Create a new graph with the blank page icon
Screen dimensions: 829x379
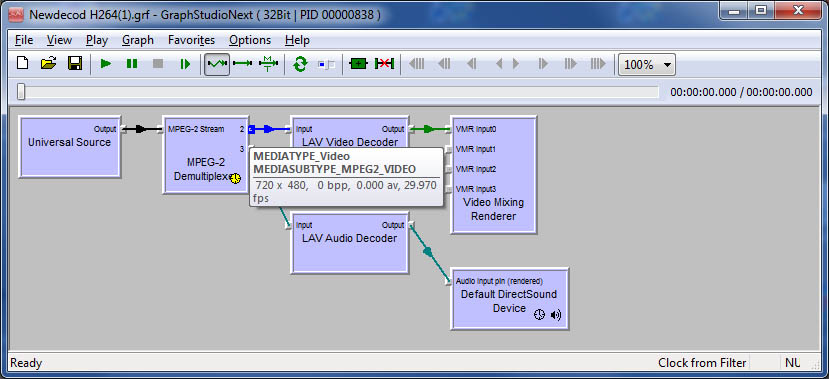coord(22,64)
